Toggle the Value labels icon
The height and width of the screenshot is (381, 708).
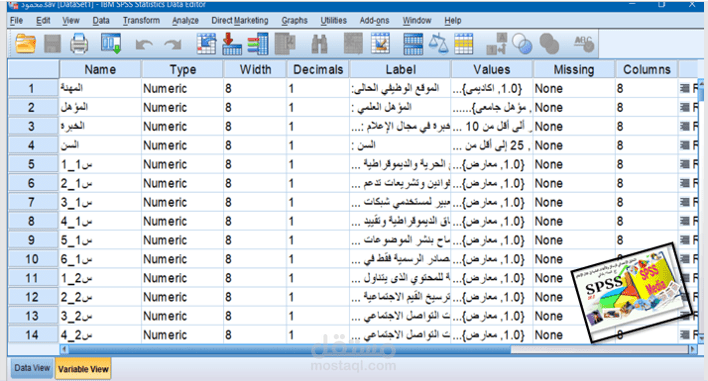496,44
